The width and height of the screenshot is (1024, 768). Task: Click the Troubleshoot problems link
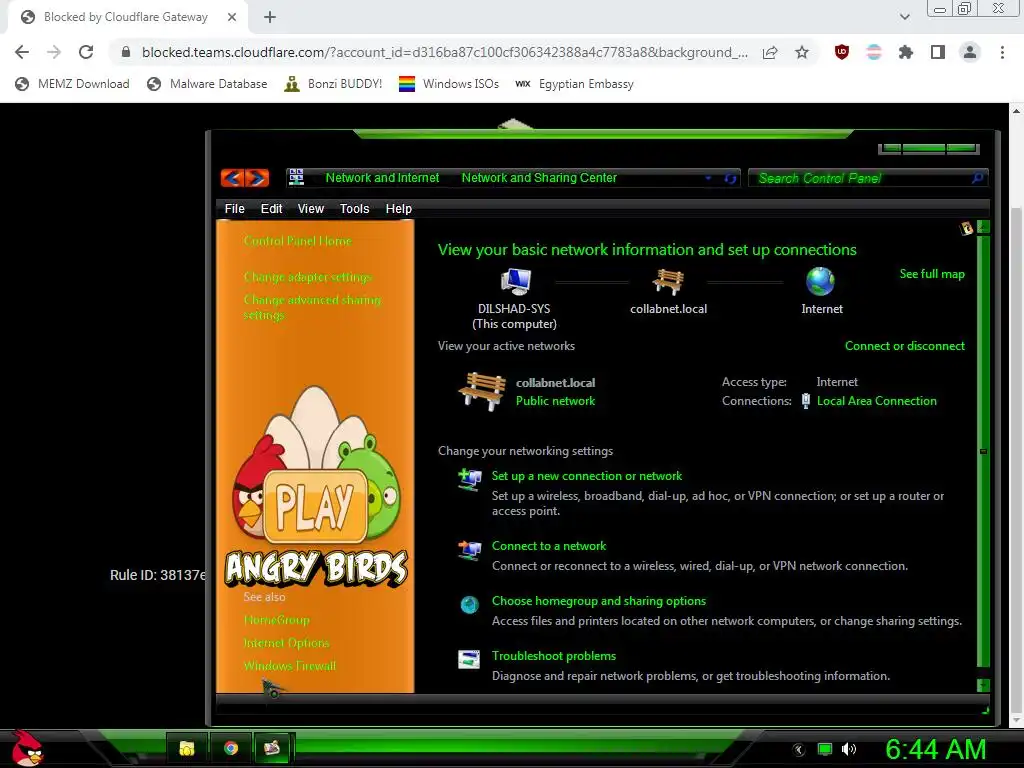tap(554, 655)
